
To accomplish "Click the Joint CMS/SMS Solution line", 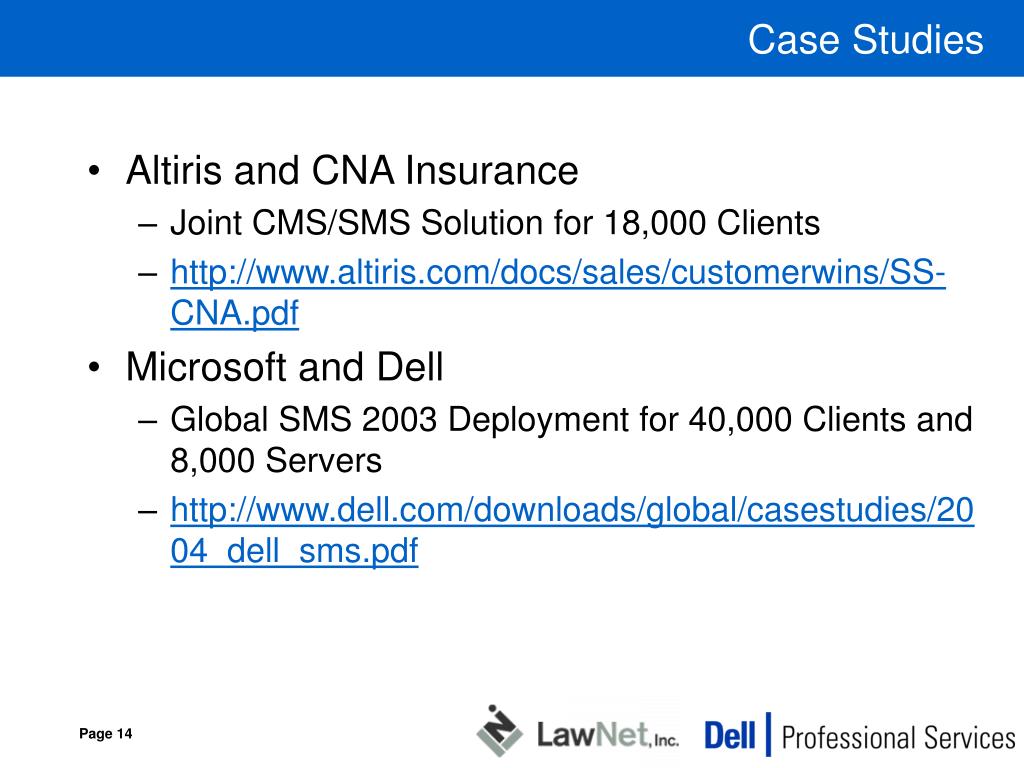I will (495, 223).
